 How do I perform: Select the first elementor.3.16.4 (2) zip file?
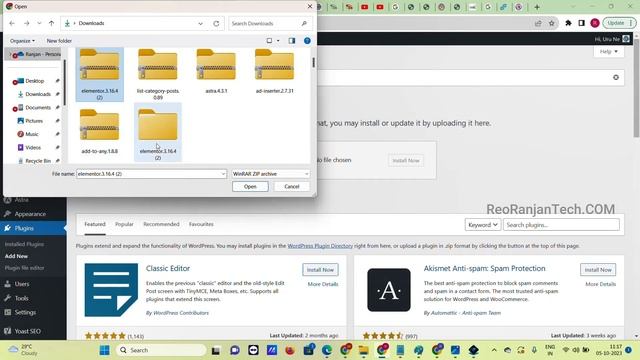pyautogui.click(x=100, y=74)
